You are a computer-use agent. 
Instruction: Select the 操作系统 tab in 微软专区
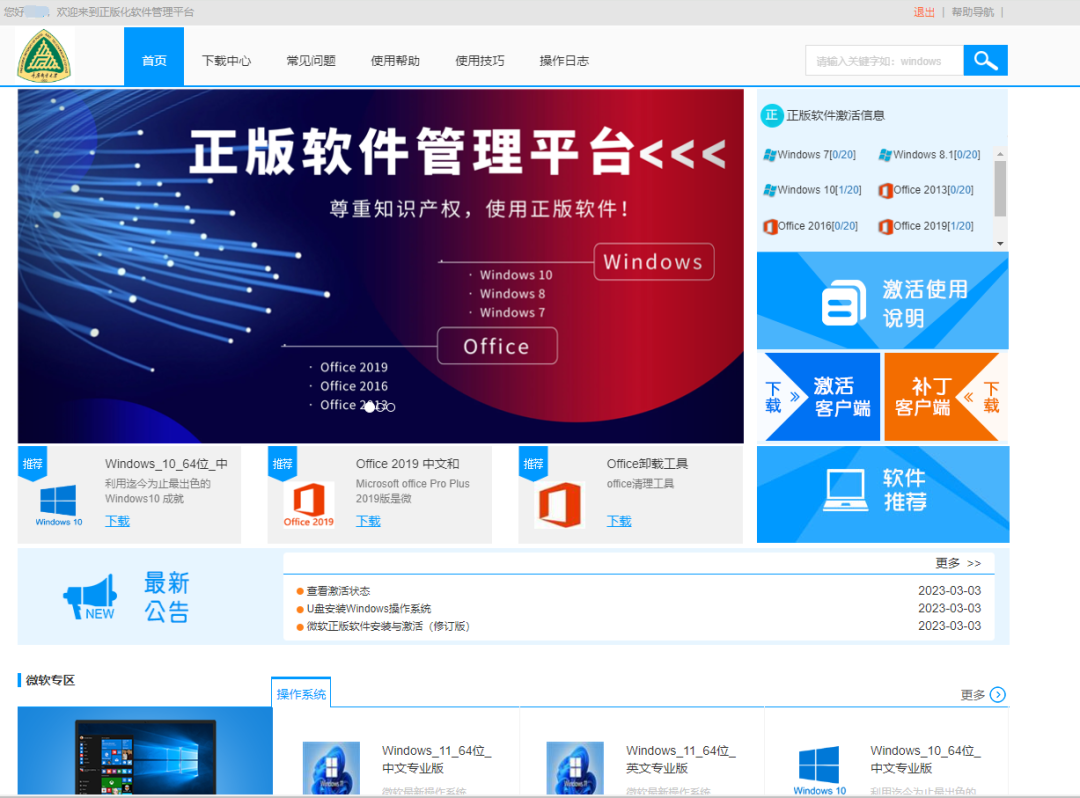click(301, 692)
